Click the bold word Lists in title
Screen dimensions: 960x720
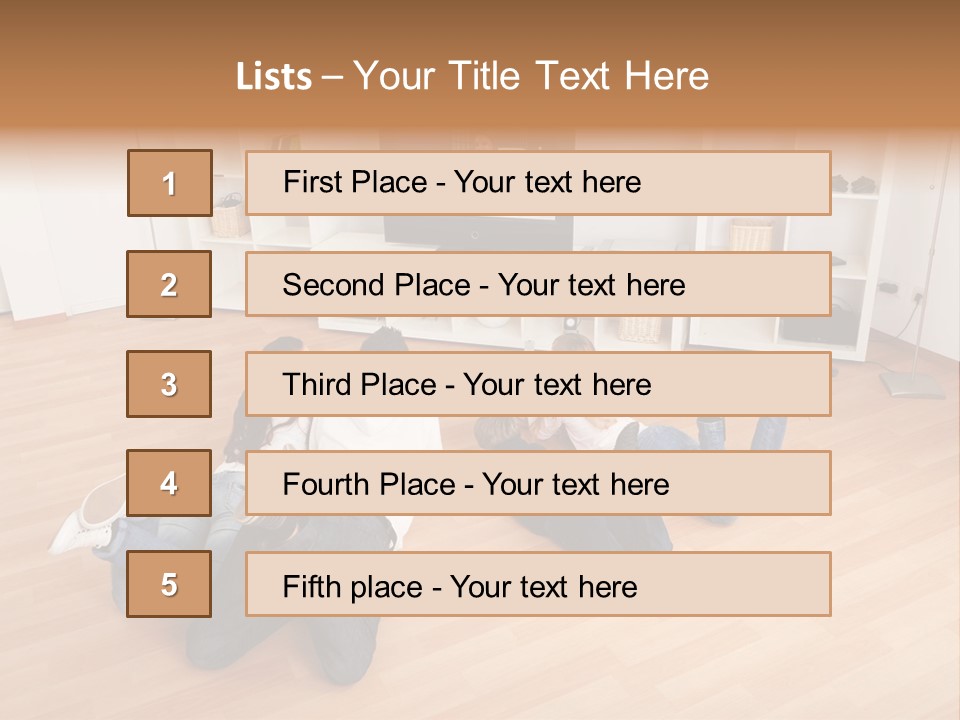tap(274, 77)
